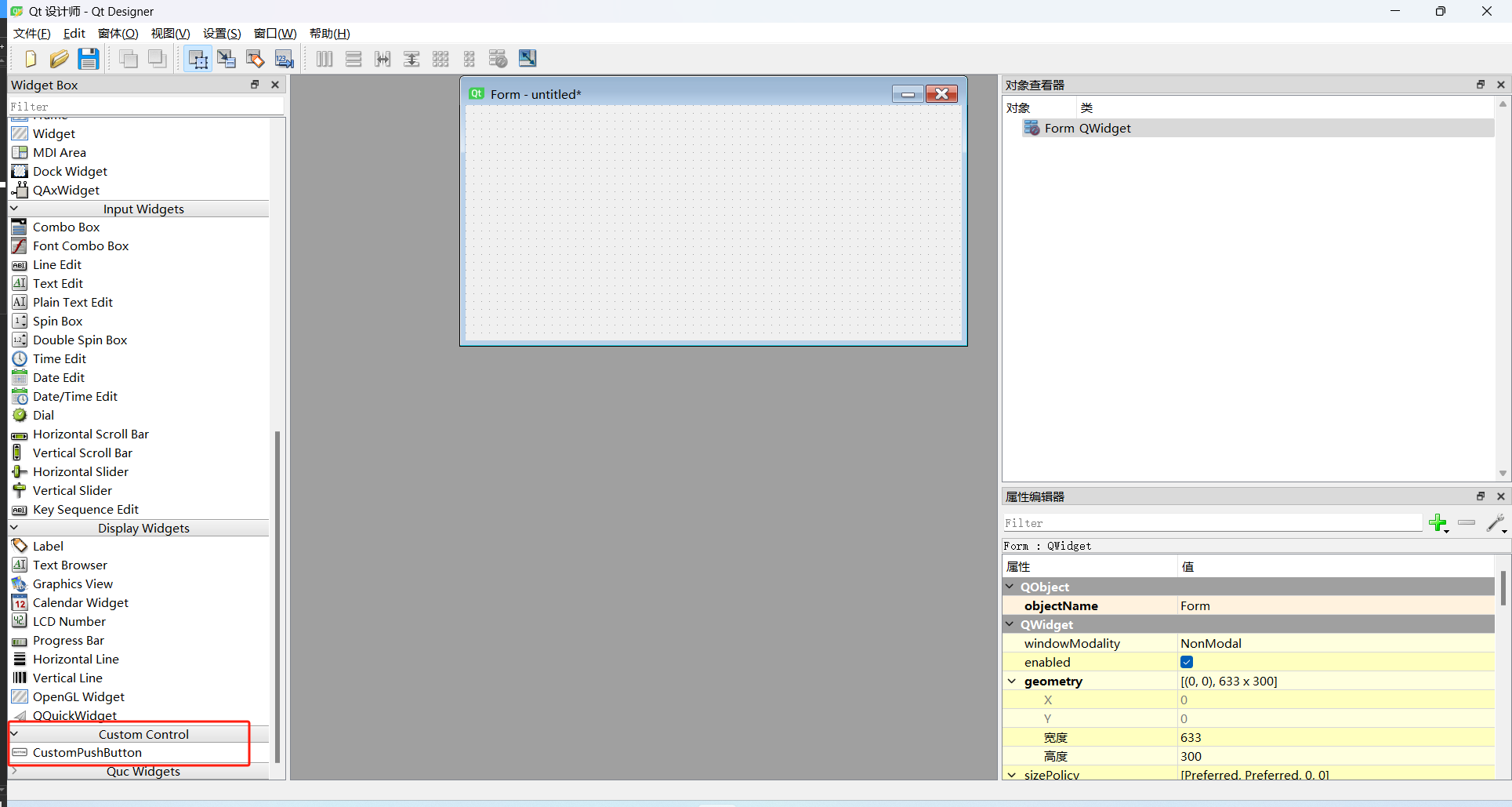
Task: Apply Lay Out Horizontally to the form
Action: (324, 59)
